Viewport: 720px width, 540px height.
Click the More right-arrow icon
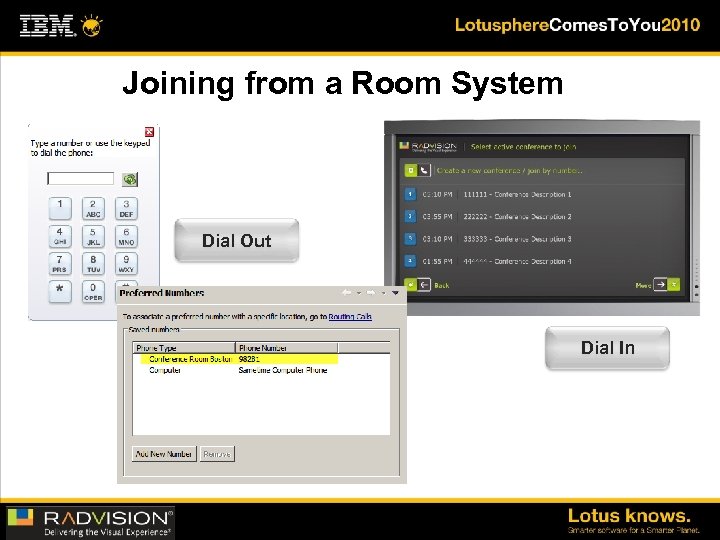tap(660, 285)
